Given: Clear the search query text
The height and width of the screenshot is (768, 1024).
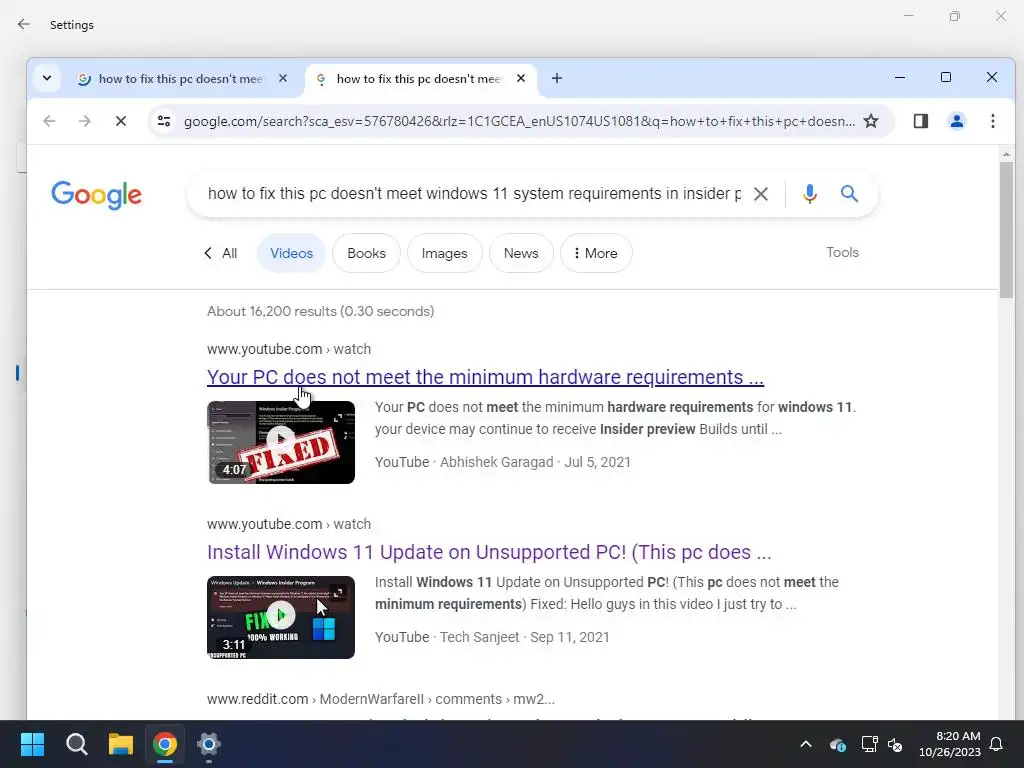Looking at the screenshot, I should click(x=761, y=194).
